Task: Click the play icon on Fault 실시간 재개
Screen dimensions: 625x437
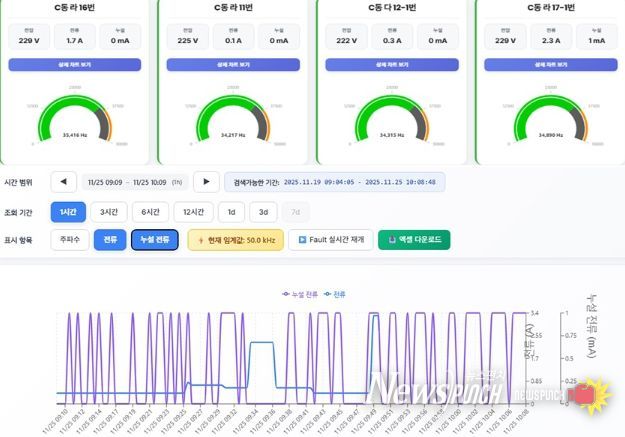Action: point(302,240)
